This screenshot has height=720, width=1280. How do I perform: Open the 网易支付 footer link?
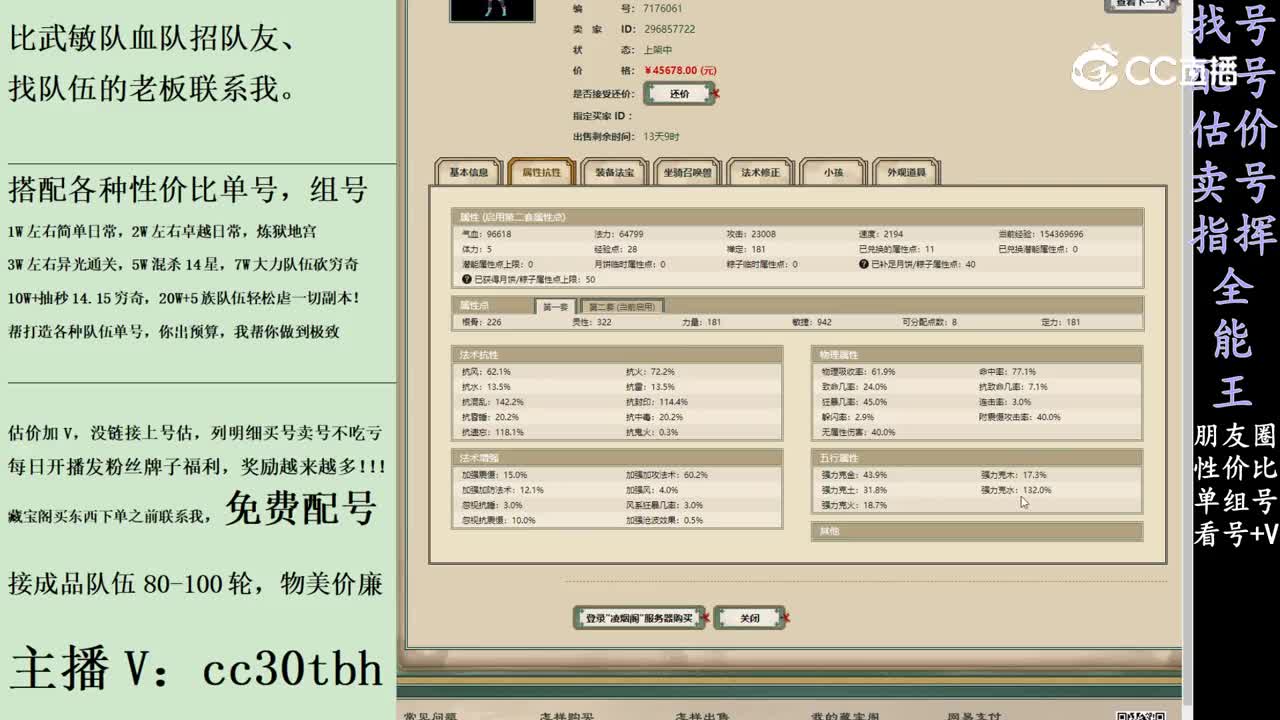973,715
